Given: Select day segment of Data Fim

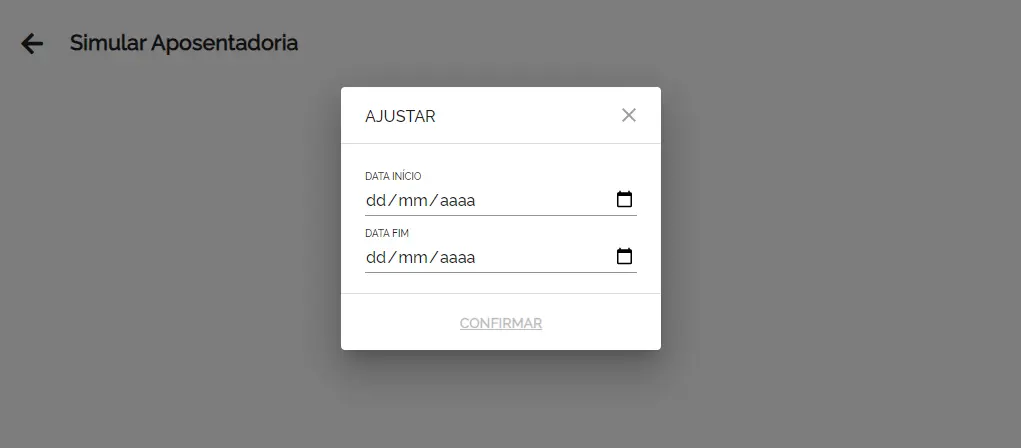Looking at the screenshot, I should pos(376,258).
